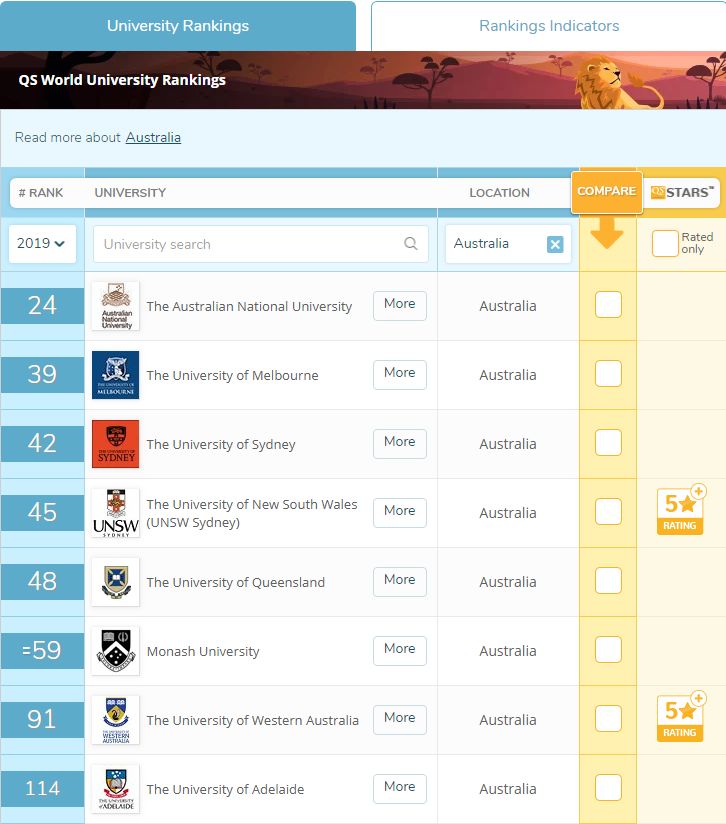Click the search magnifier icon
Image resolution: width=726 pixels, height=824 pixels.
[411, 243]
